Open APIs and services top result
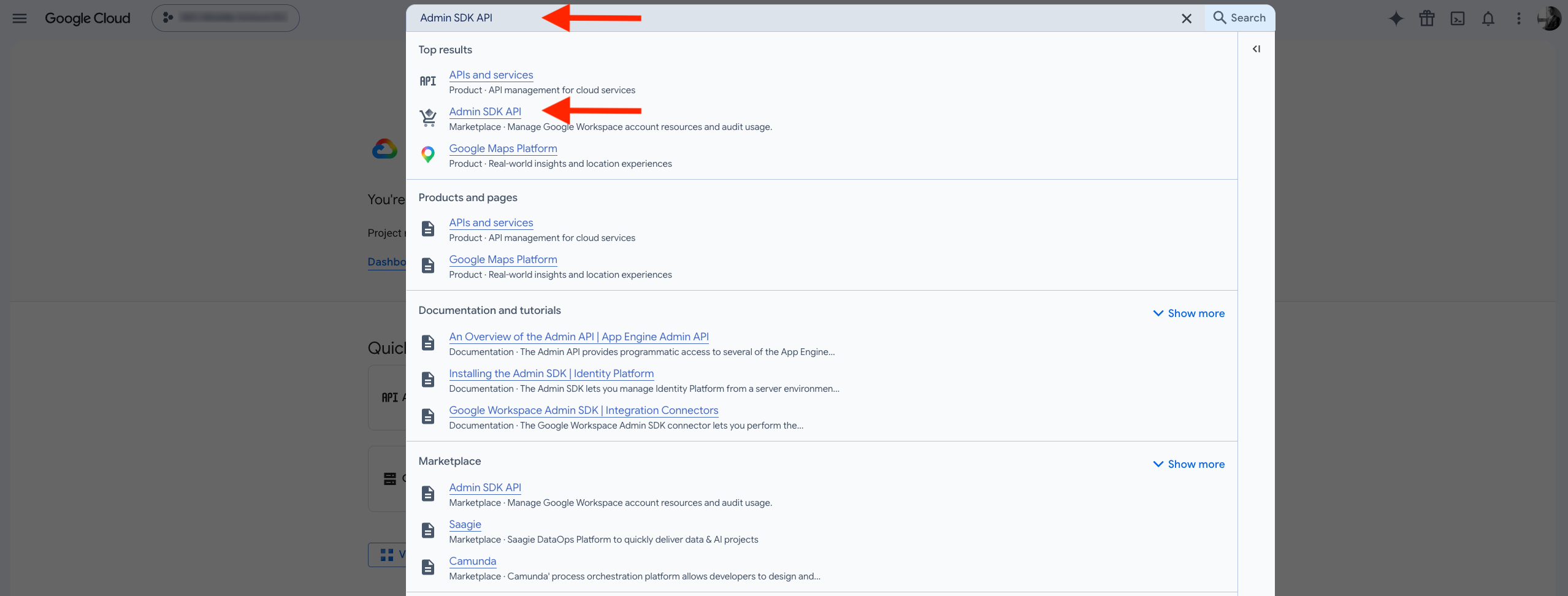 pos(491,75)
